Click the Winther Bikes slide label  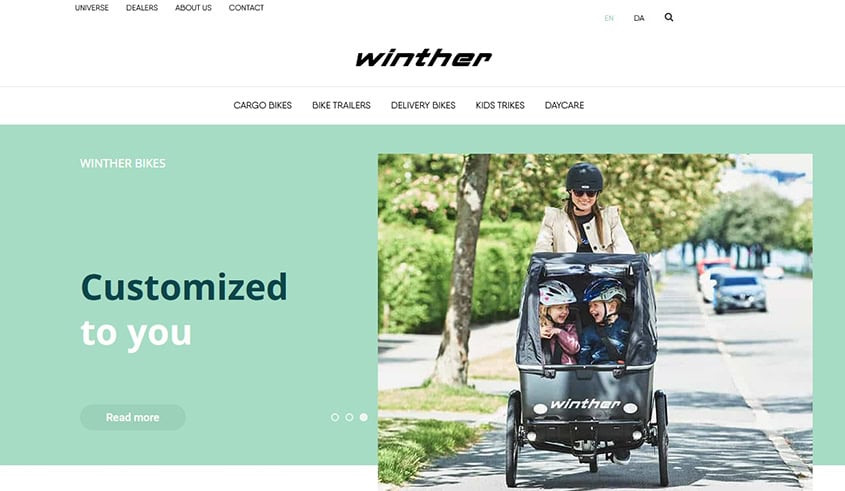click(x=123, y=163)
